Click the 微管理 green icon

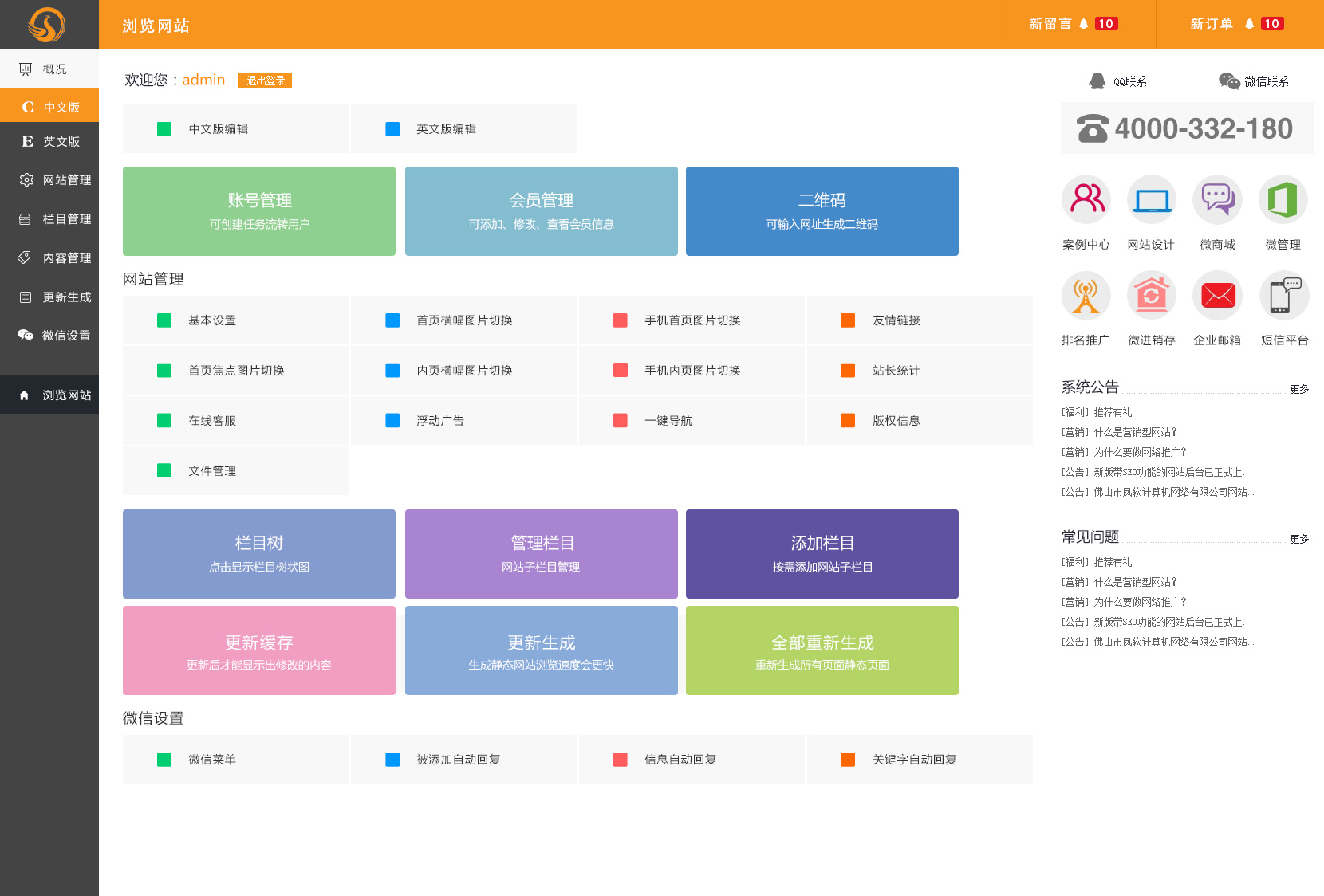pyautogui.click(x=1283, y=200)
